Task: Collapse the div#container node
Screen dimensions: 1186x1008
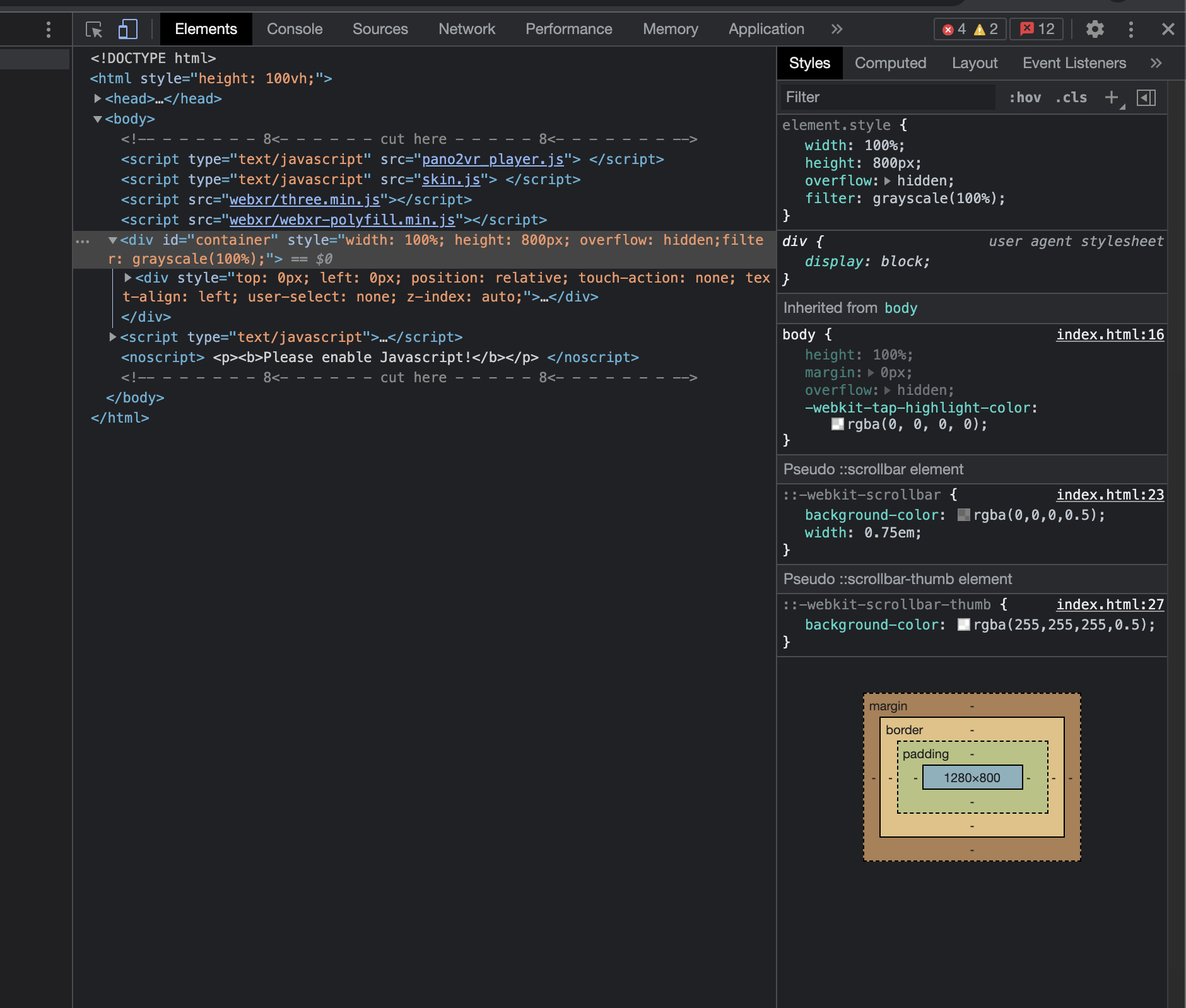Action: (x=113, y=240)
